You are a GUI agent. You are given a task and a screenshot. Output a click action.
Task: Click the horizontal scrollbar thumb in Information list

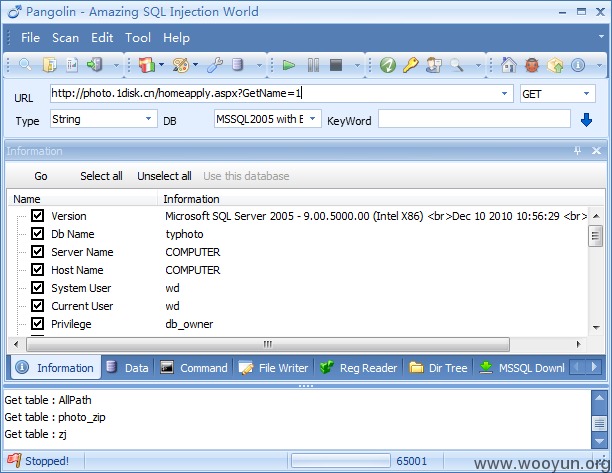(x=268, y=344)
